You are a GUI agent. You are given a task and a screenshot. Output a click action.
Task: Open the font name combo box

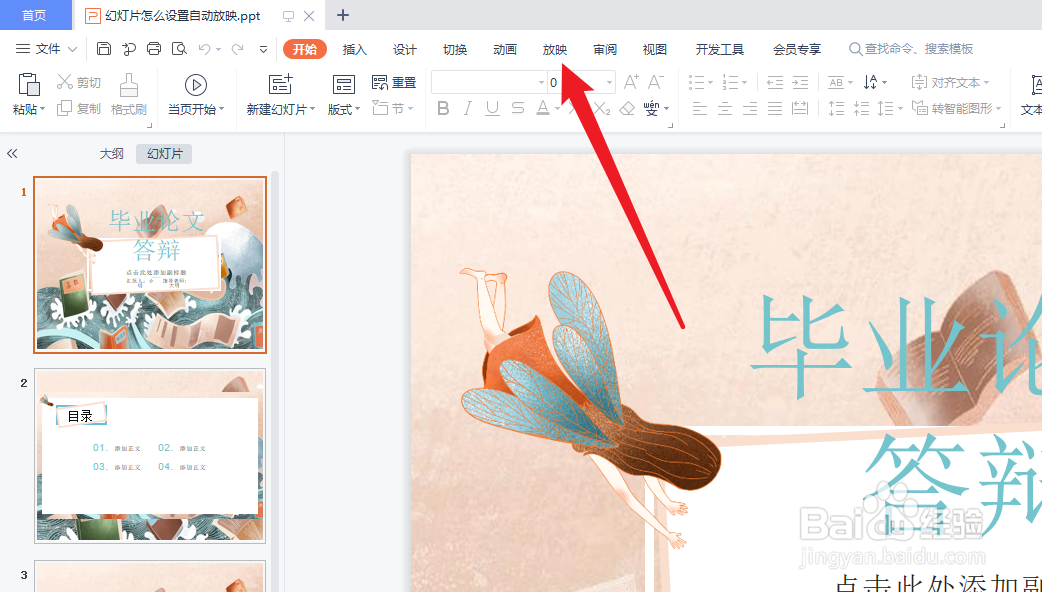pyautogui.click(x=488, y=82)
